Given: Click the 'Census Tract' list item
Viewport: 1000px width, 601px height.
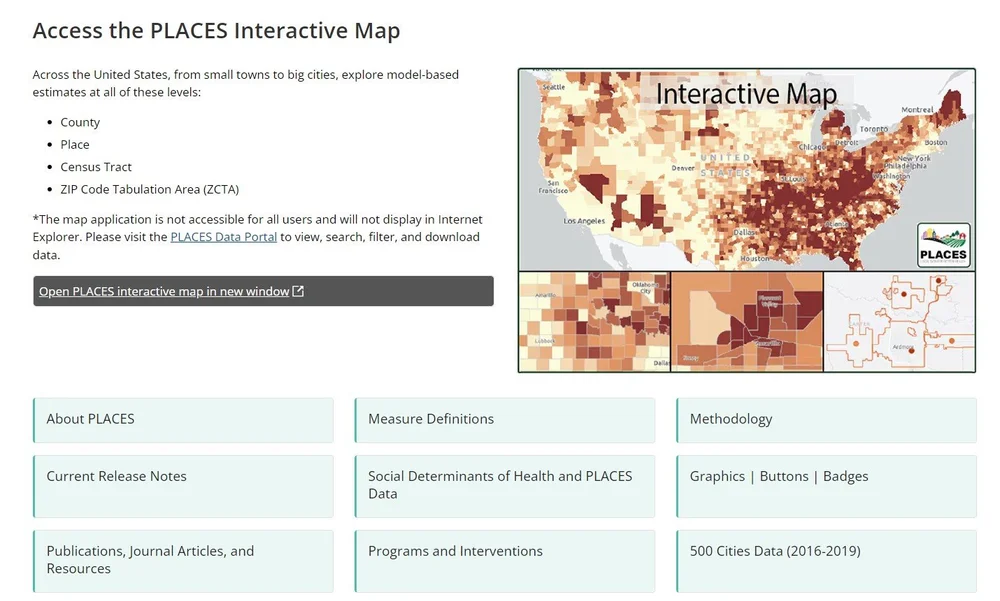Looking at the screenshot, I should 96,167.
